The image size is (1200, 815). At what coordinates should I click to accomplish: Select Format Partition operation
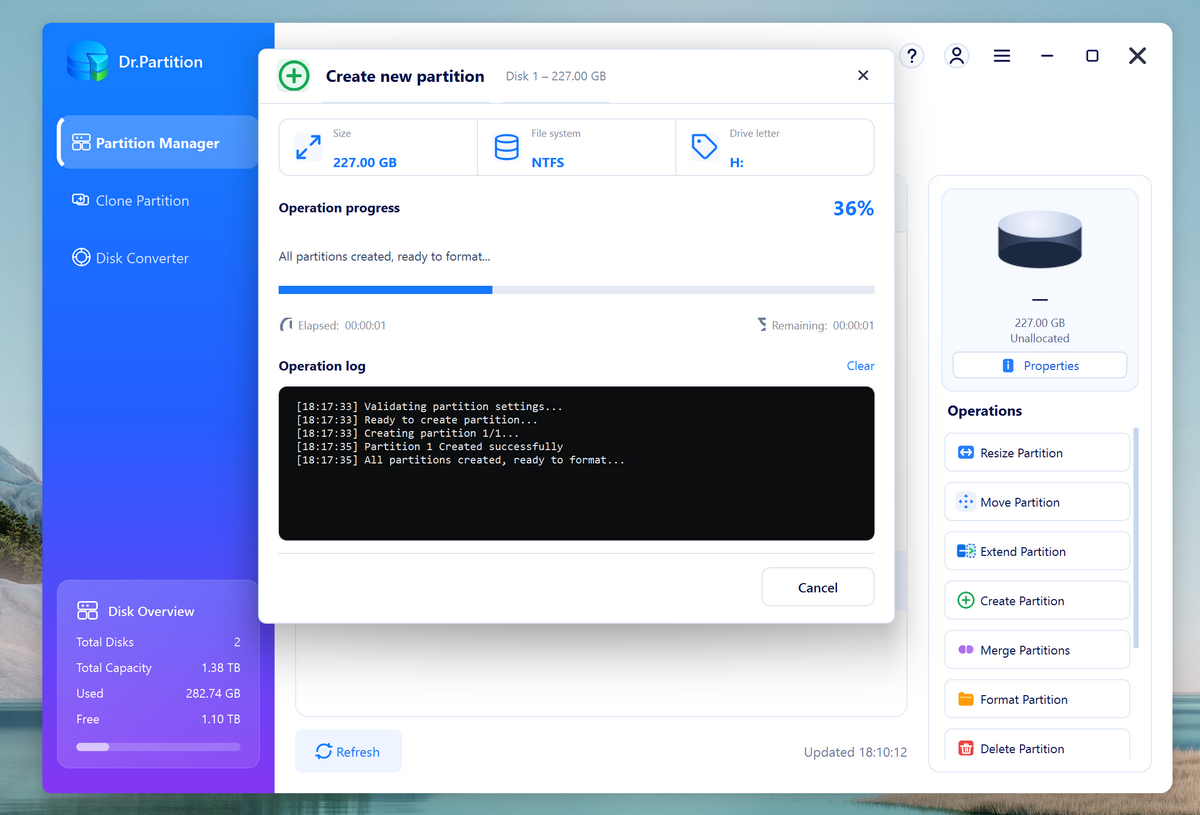(1037, 699)
